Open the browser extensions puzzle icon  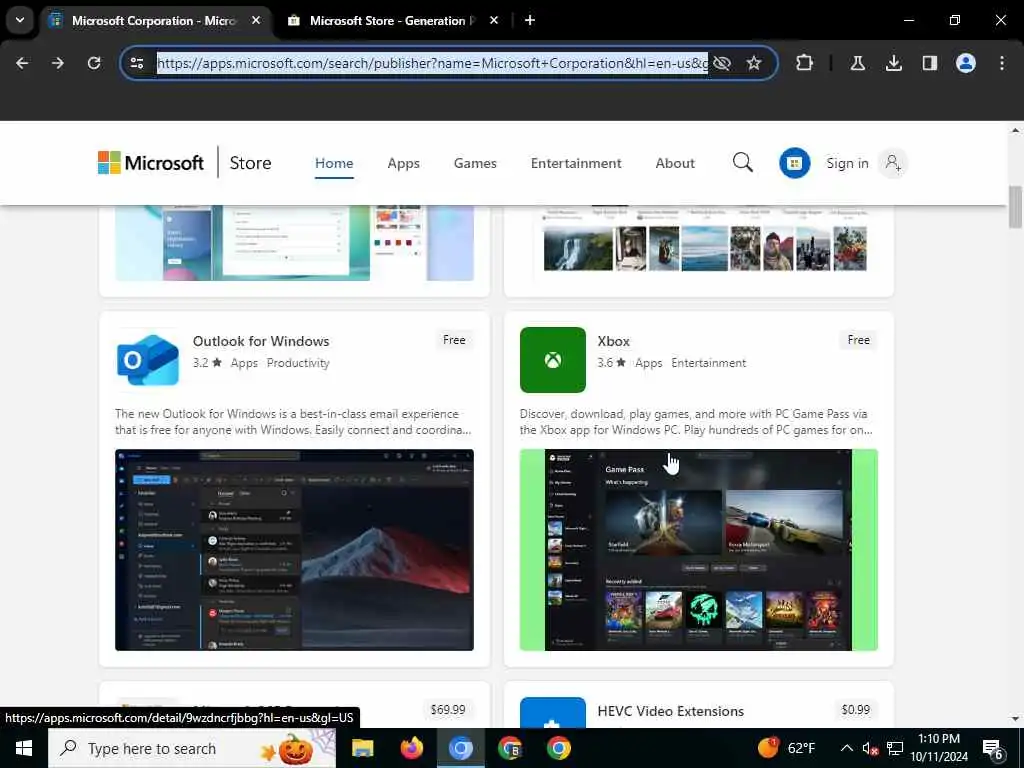tap(805, 63)
